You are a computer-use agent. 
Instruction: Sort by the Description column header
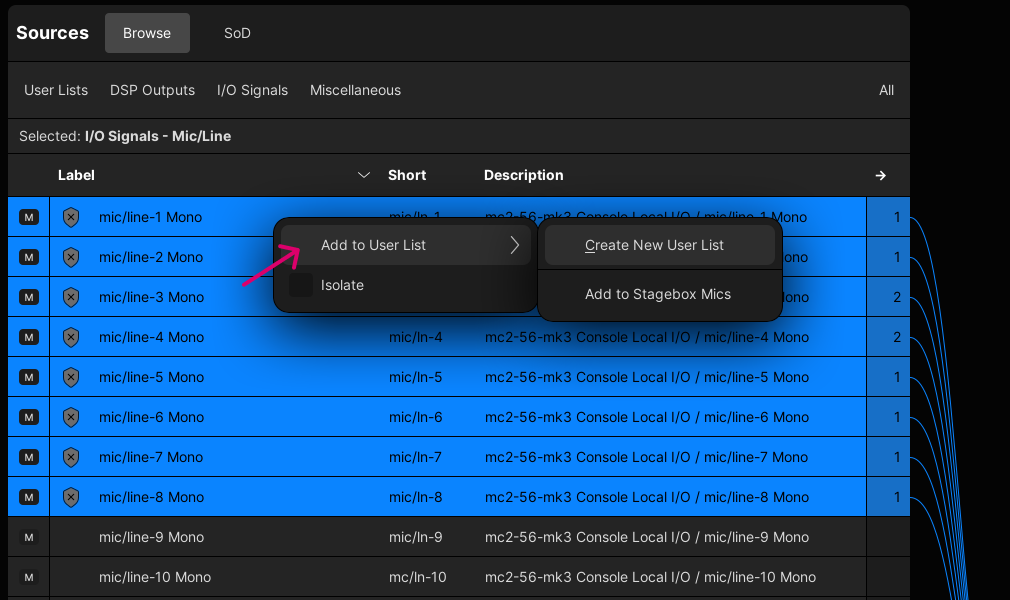point(524,175)
